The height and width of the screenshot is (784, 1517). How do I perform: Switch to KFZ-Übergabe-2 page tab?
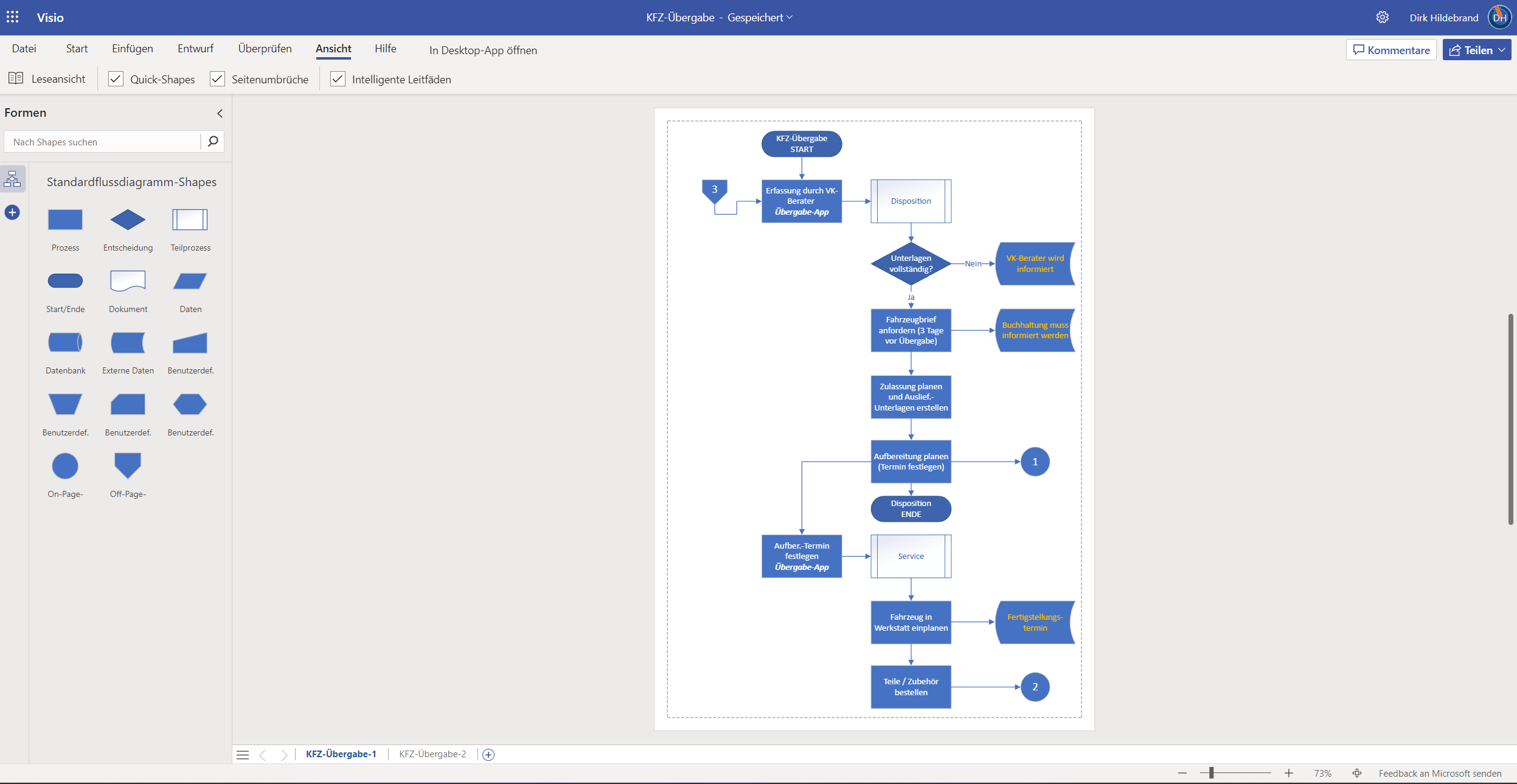(432, 754)
